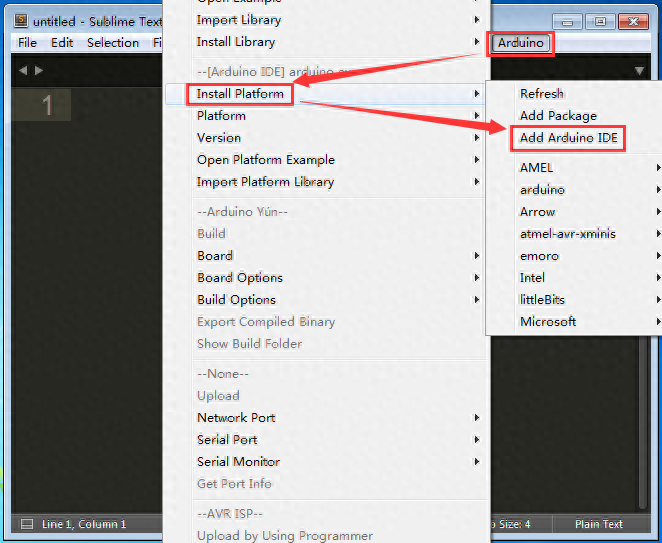
Task: Open the Serial Port submenu
Action: pos(326,440)
